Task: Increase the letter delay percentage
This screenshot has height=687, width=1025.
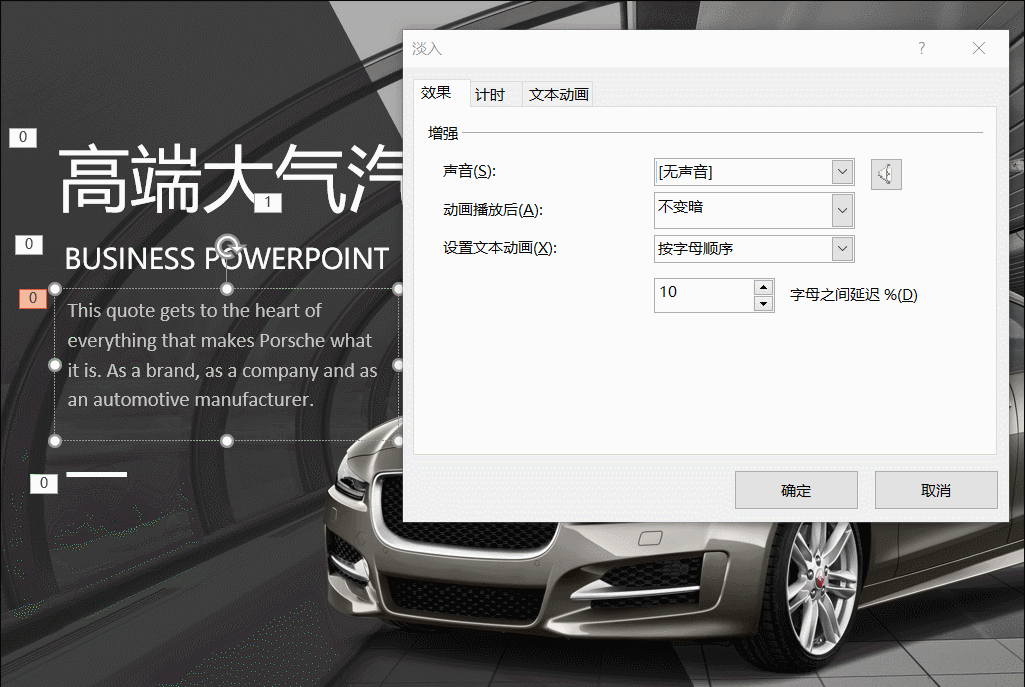Action: click(x=764, y=288)
